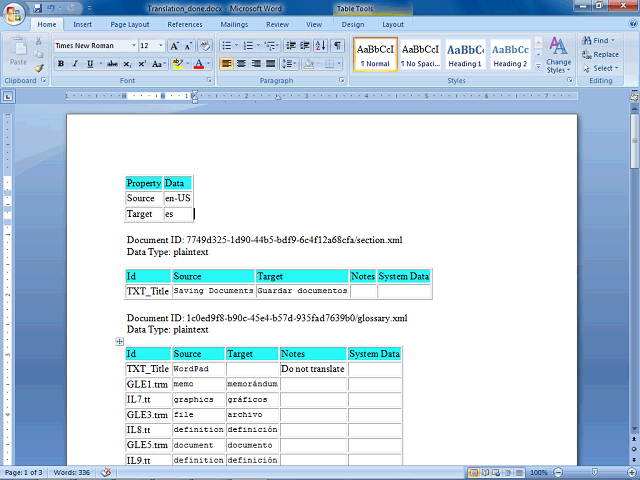Open the Office Button menu
Screen dimensions: 640x480
click(14, 14)
